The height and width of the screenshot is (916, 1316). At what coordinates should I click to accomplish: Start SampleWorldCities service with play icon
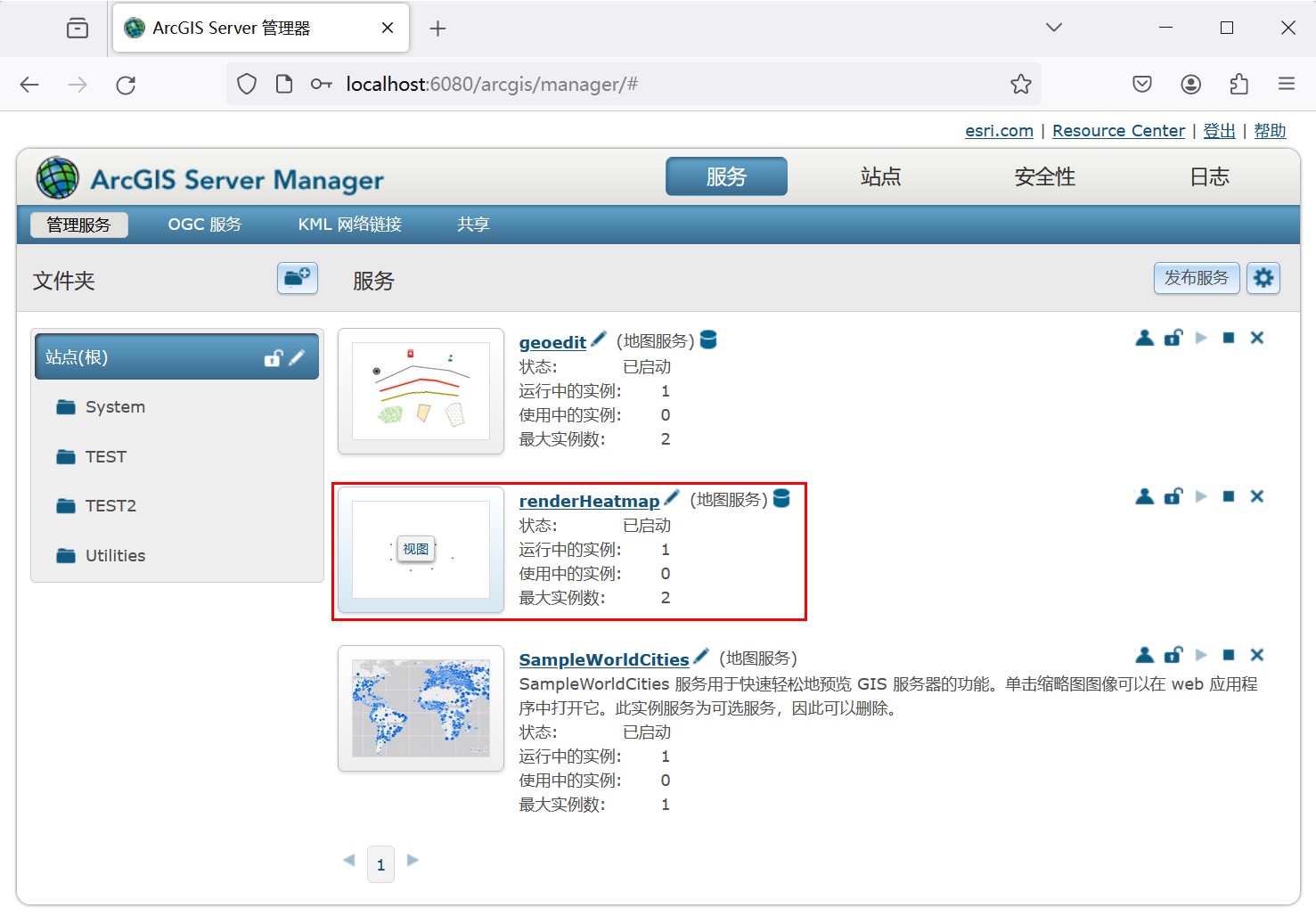[1201, 655]
